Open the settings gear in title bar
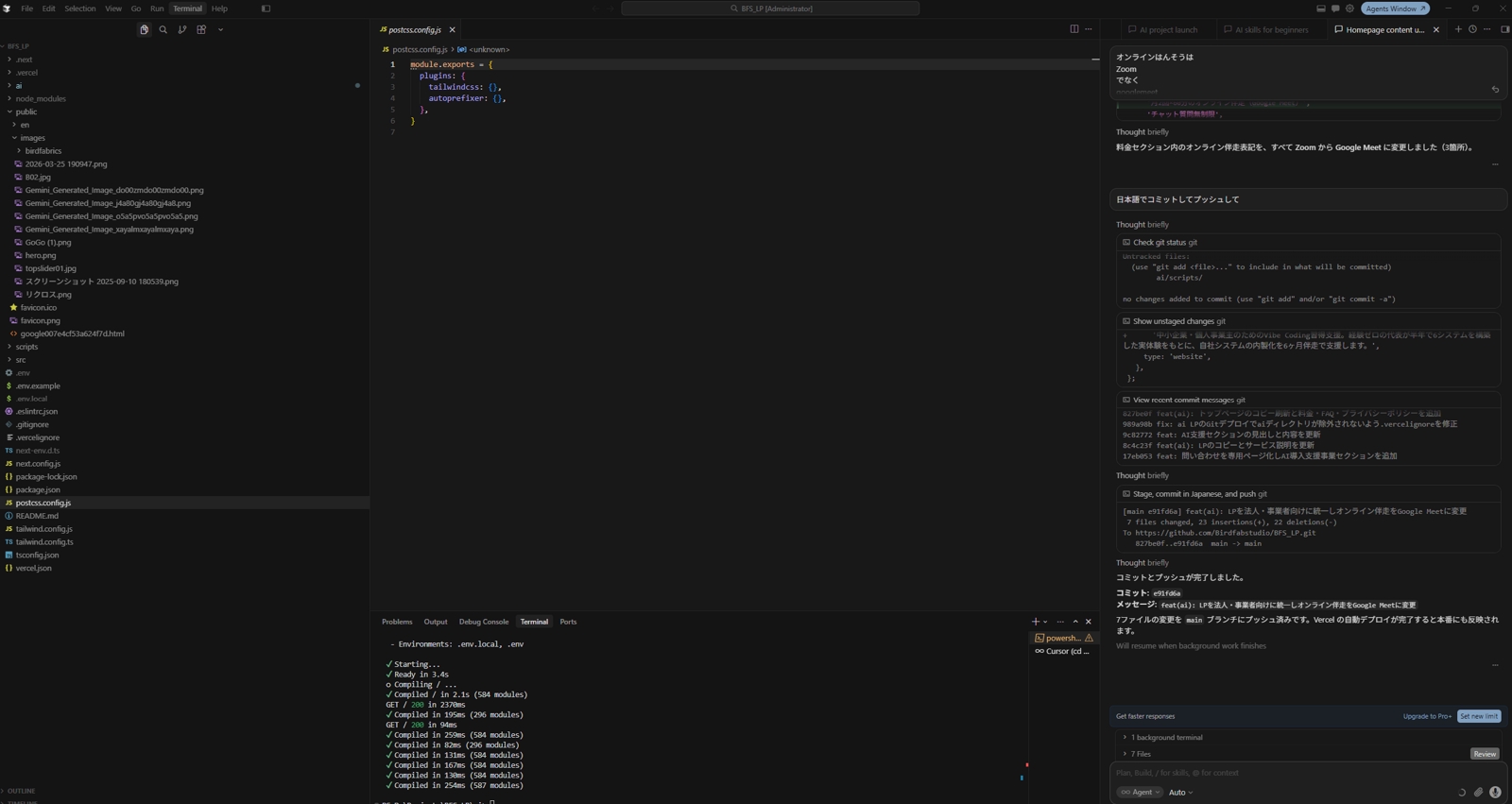Screen dimensions: 1512x804 tap(1349, 9)
